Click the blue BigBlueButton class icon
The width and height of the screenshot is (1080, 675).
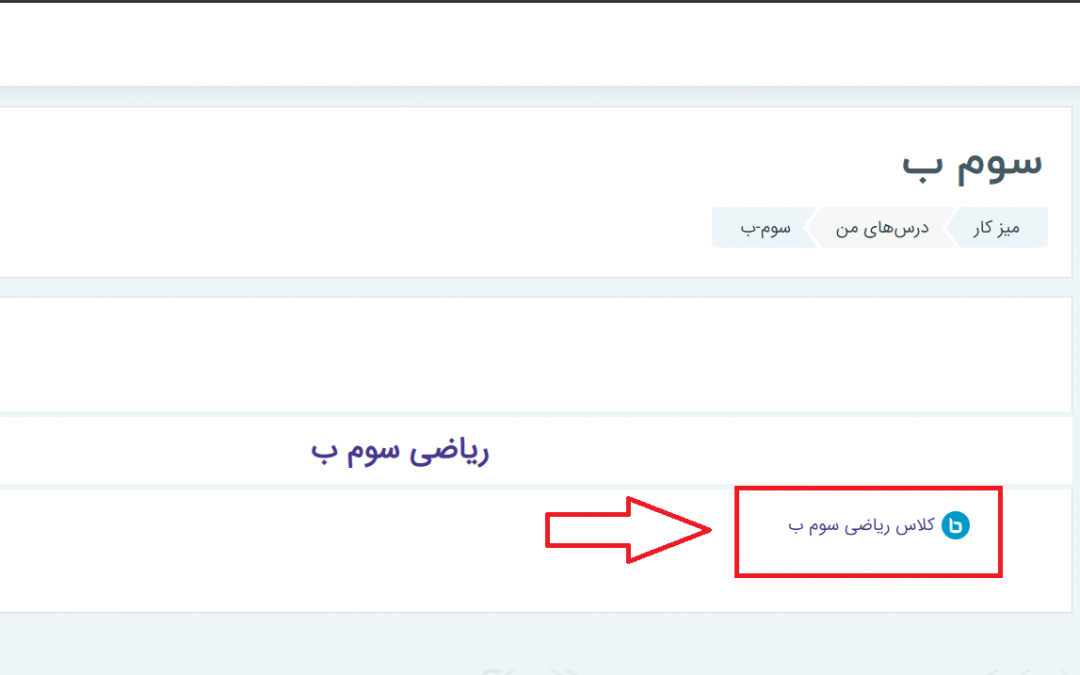(x=955, y=526)
